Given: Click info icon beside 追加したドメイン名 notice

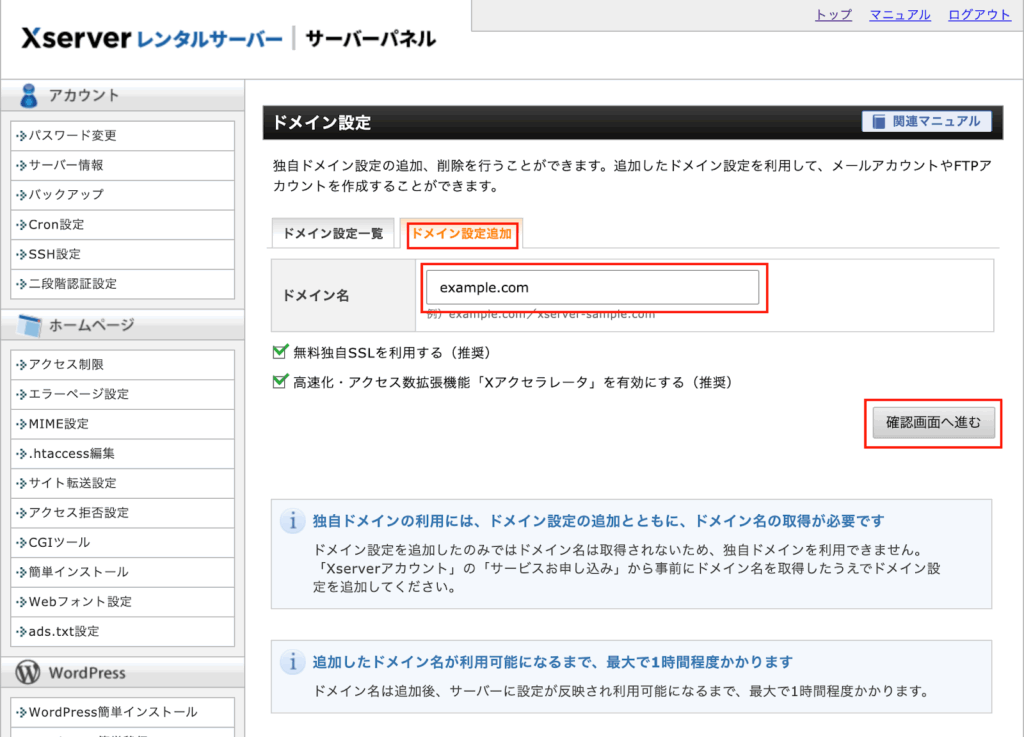Looking at the screenshot, I should (x=292, y=662).
